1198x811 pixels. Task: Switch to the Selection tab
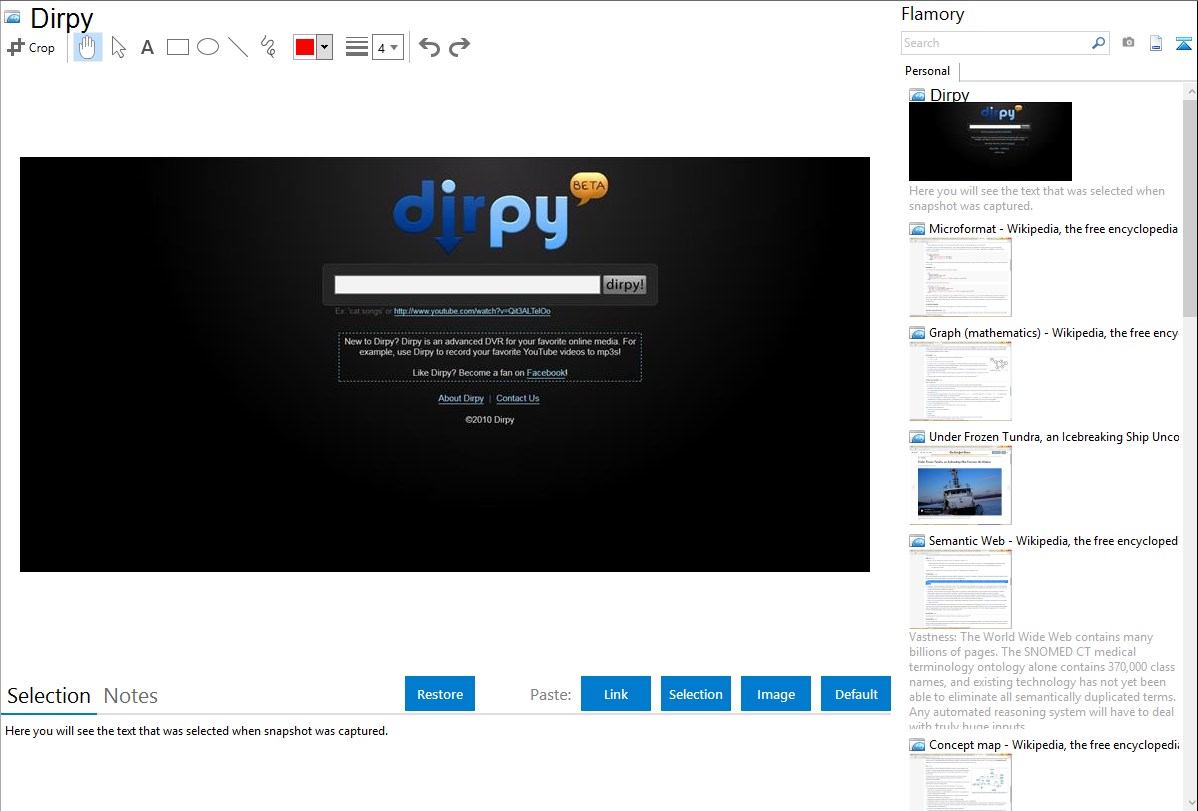(49, 696)
